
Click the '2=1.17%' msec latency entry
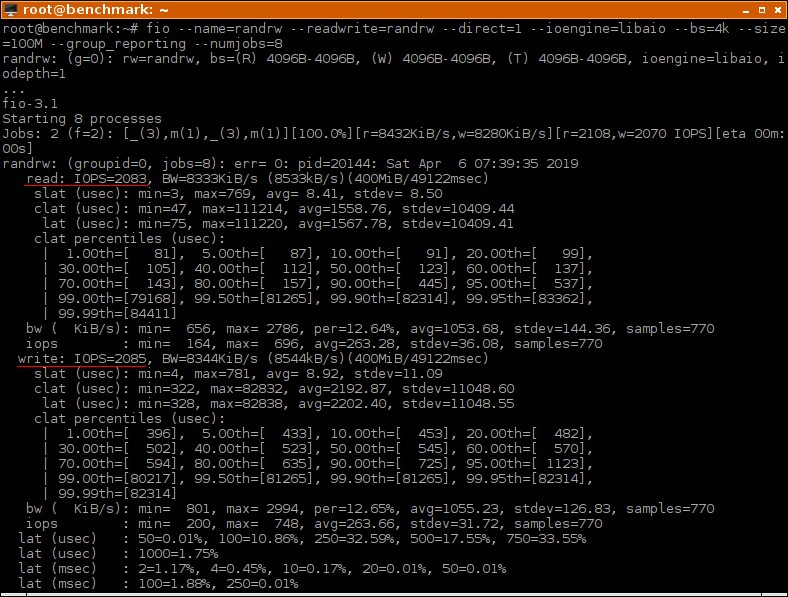click(166, 569)
